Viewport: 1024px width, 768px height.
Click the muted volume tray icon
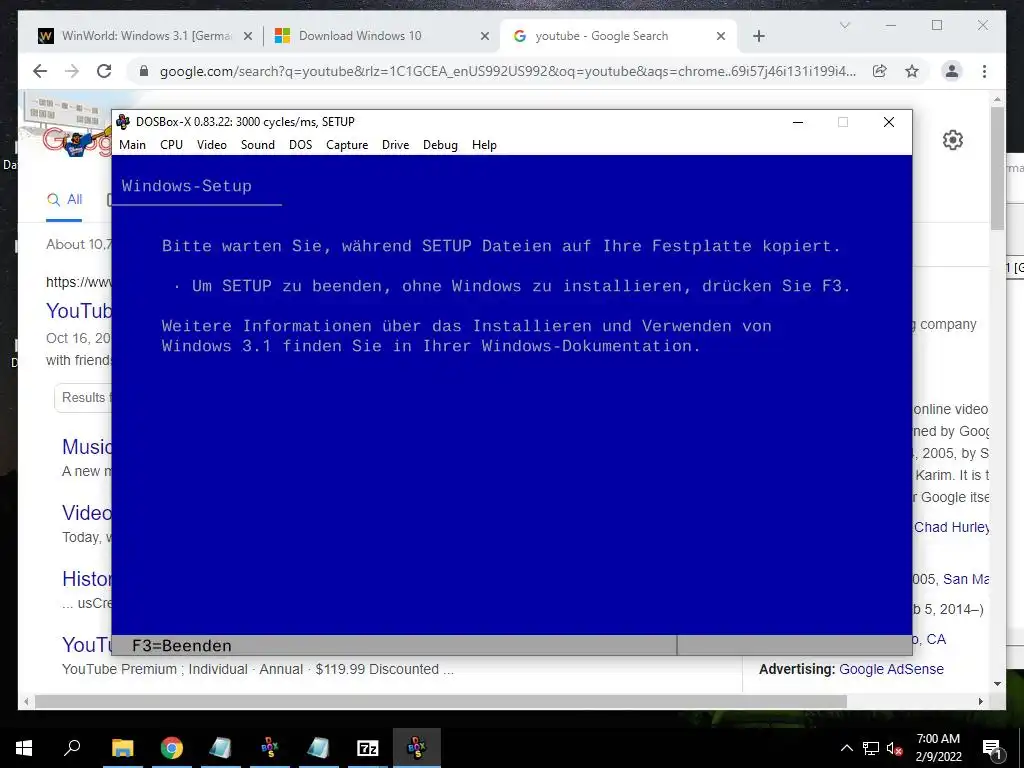click(x=894, y=748)
